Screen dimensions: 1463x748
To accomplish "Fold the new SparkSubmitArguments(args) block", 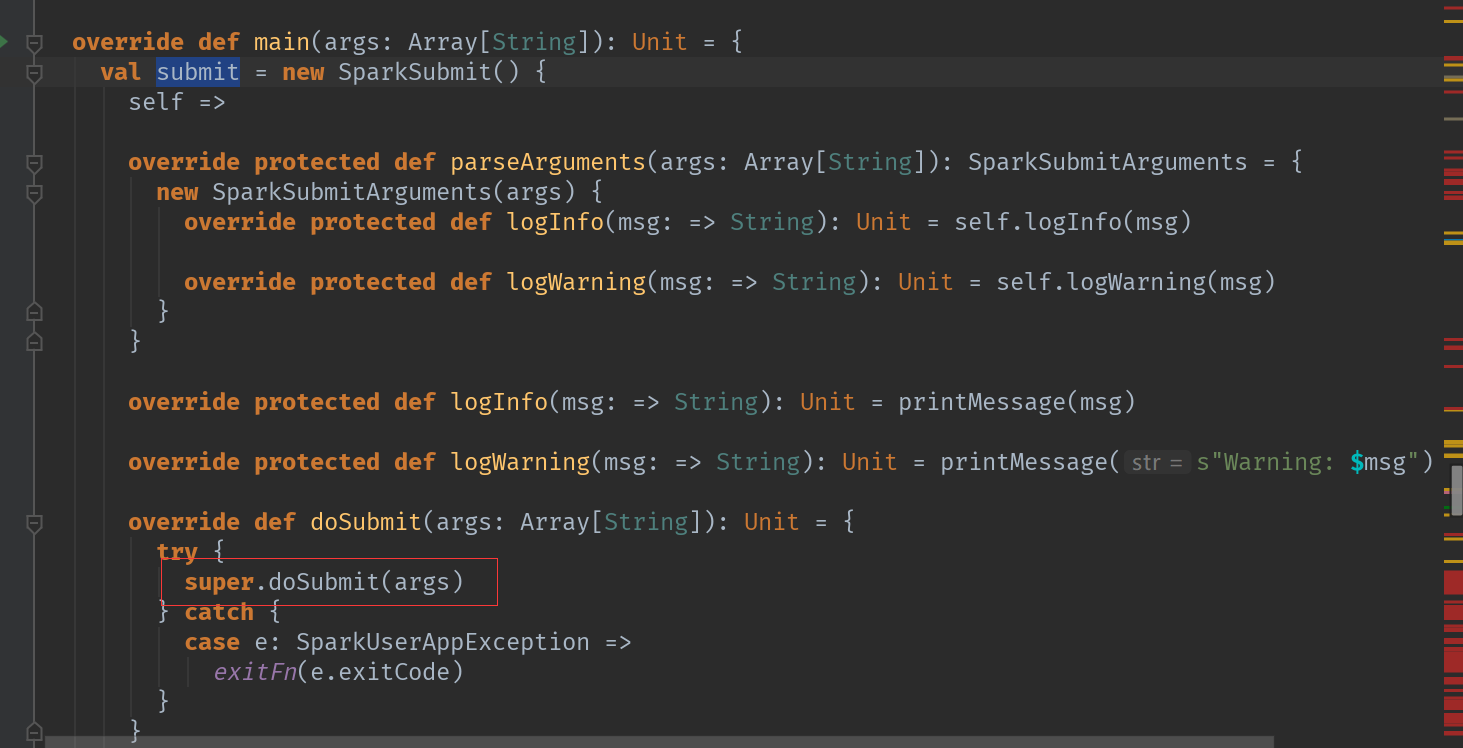I will (34, 192).
